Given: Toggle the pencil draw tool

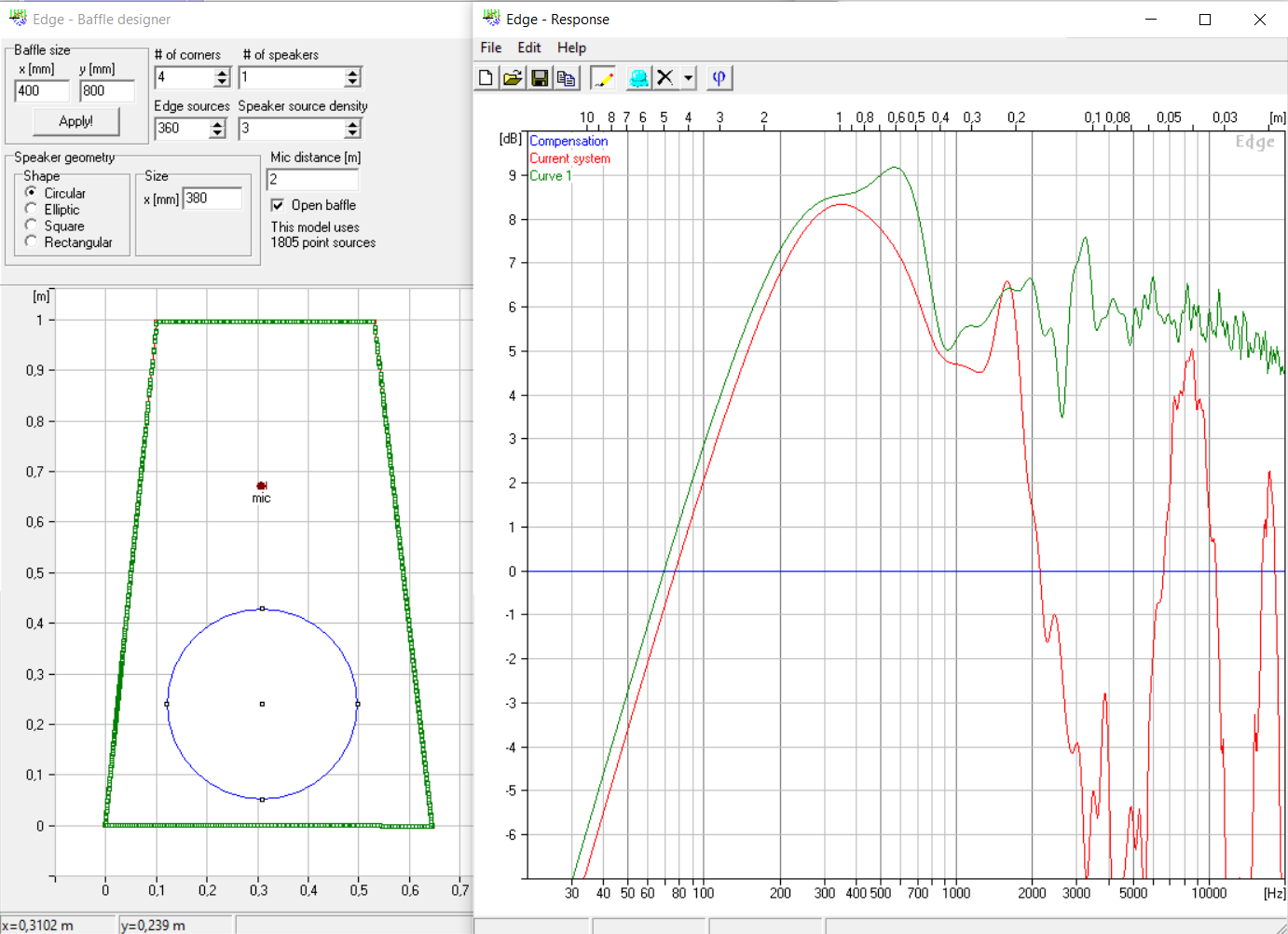Looking at the screenshot, I should tap(603, 78).
